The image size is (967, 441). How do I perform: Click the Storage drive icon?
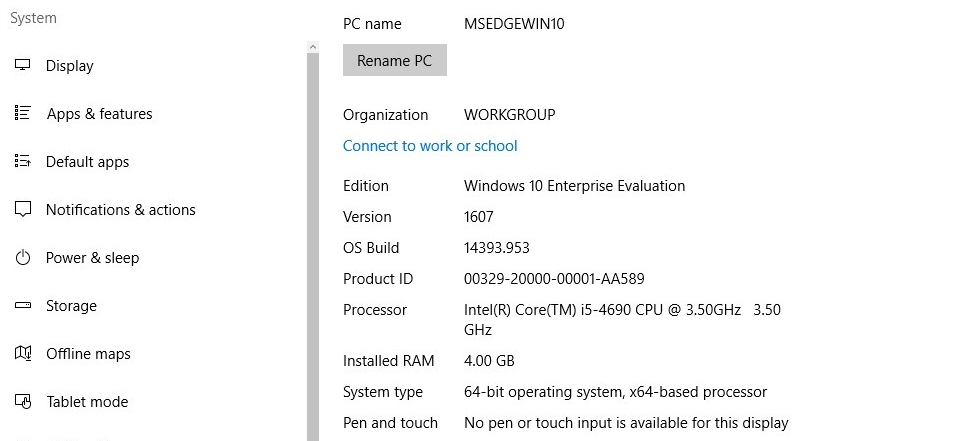pos(23,305)
